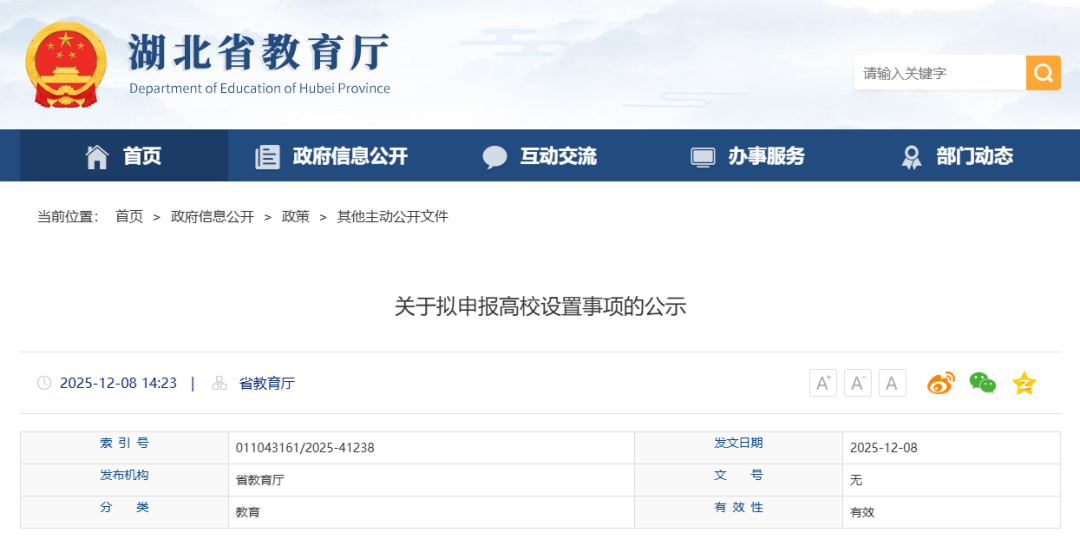The image size is (1080, 546).
Task: Decrease font size with A- button
Action: [x=858, y=383]
